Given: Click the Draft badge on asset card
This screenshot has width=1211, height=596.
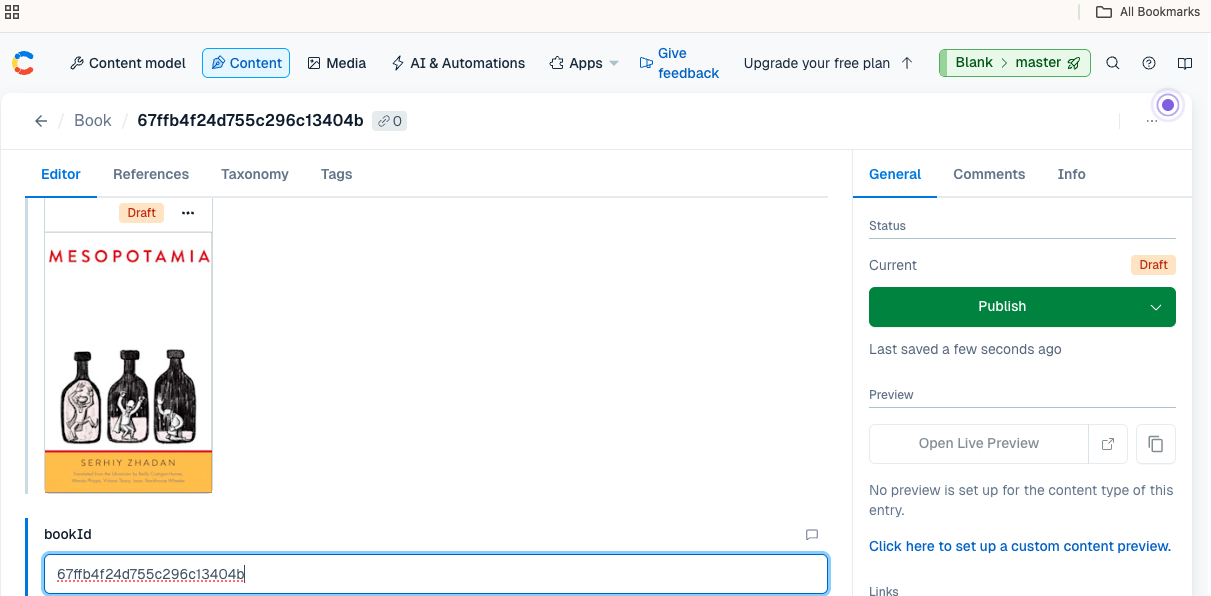Looking at the screenshot, I should [x=142, y=213].
